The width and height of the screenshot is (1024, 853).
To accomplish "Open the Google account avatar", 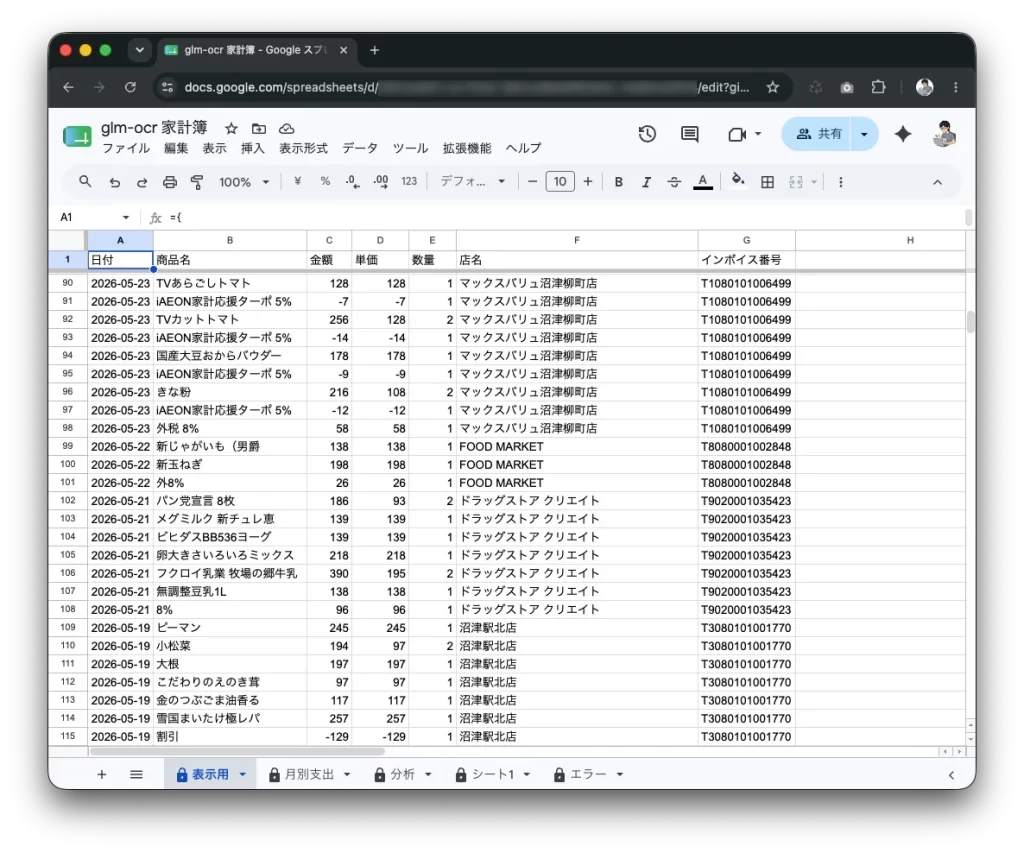I will click(x=944, y=134).
